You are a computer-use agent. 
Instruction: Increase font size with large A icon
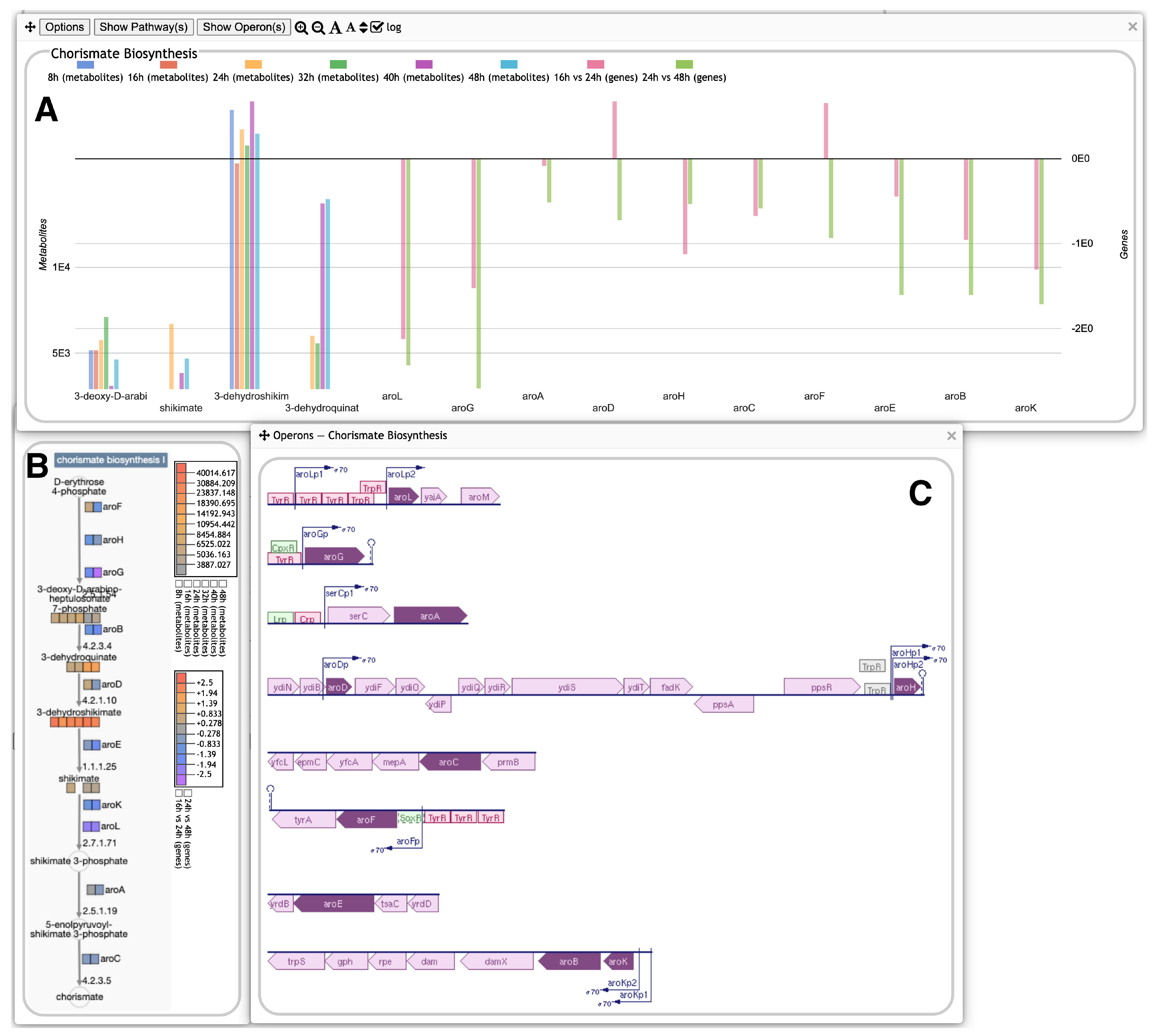335,27
